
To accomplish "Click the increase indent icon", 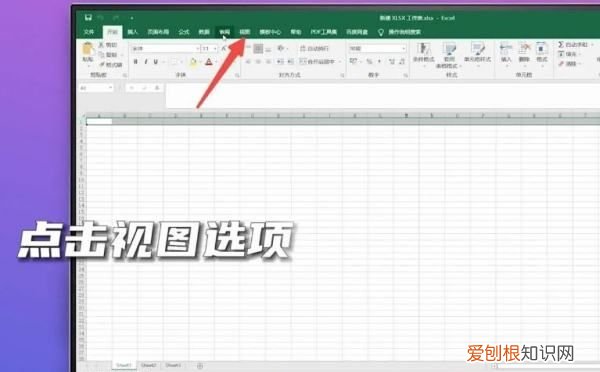I will click(290, 62).
